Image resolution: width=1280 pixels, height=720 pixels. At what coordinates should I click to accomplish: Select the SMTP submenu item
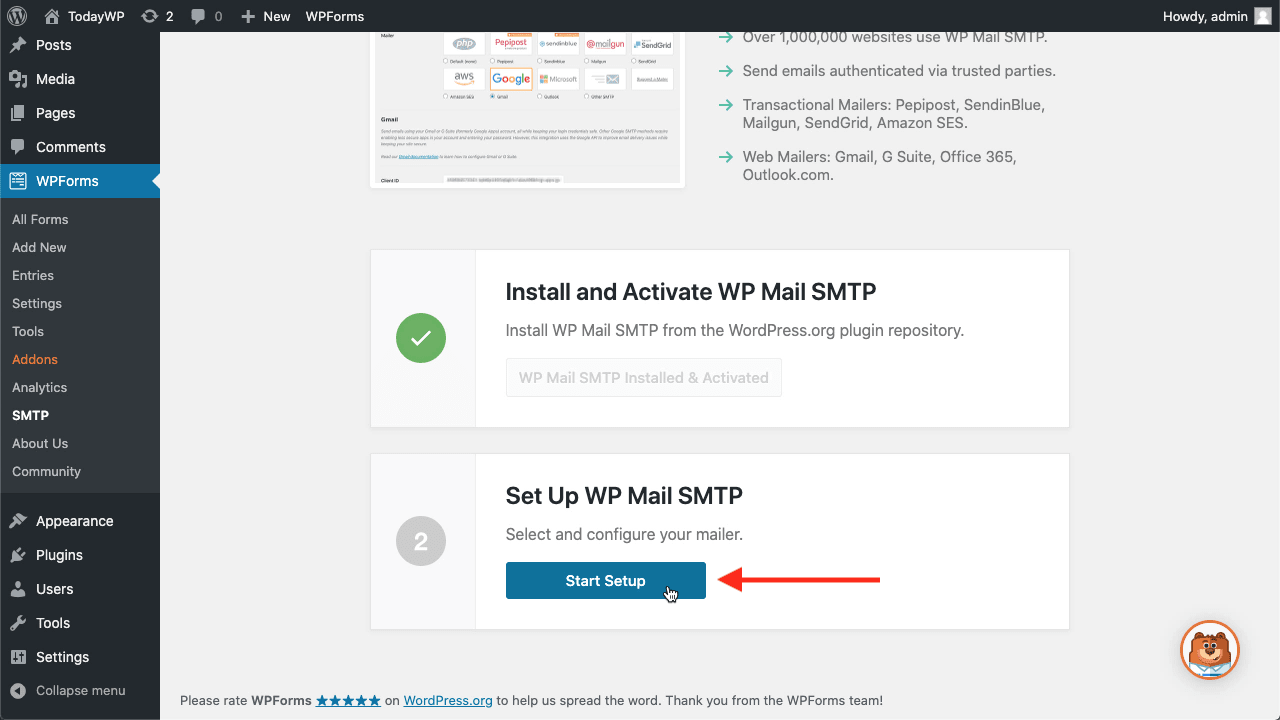(x=30, y=415)
